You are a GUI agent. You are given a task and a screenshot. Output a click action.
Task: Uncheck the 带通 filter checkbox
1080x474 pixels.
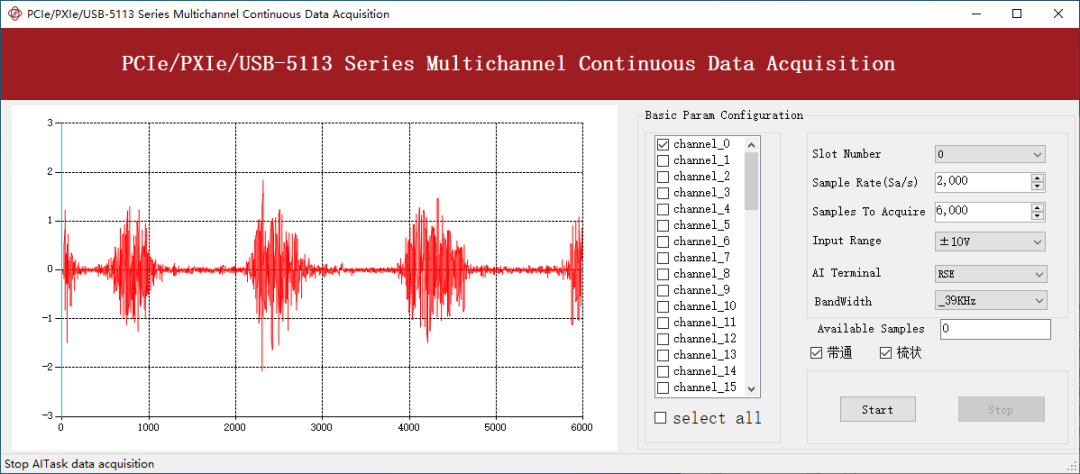817,353
